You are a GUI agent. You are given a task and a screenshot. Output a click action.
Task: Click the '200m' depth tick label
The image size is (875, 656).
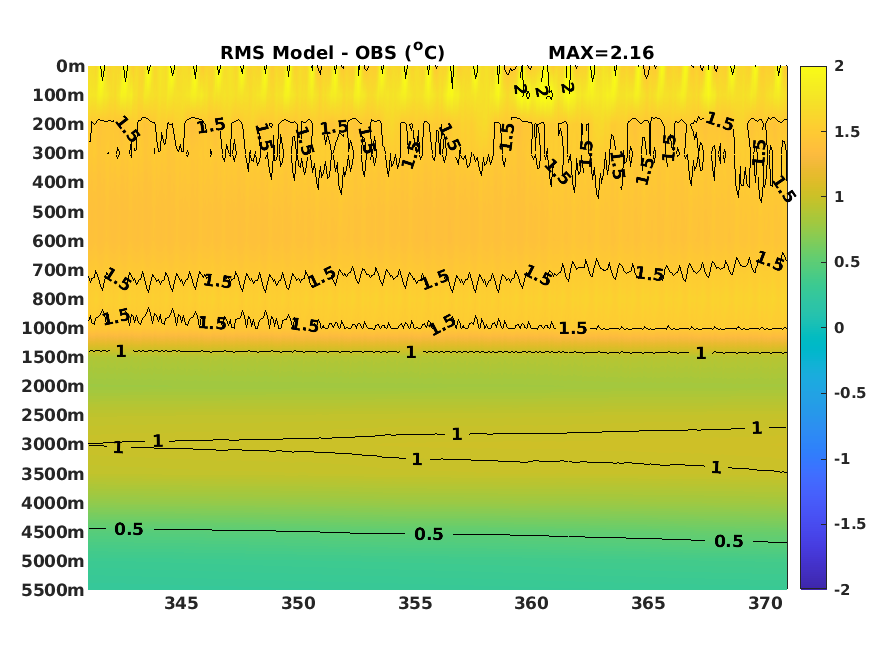pos(58,124)
